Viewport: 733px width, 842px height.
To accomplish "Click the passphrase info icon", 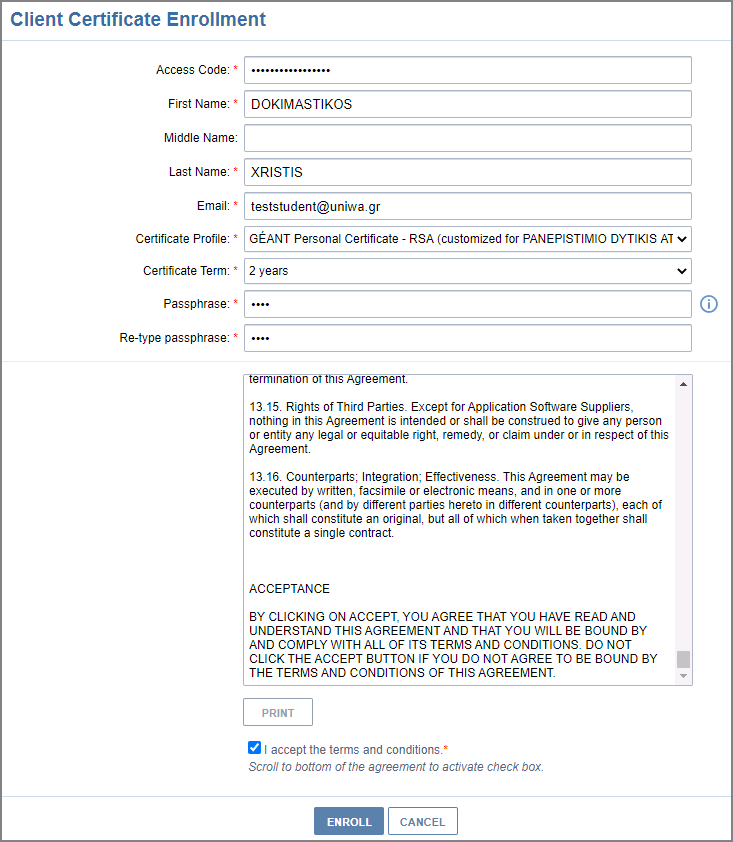I will (x=708, y=304).
